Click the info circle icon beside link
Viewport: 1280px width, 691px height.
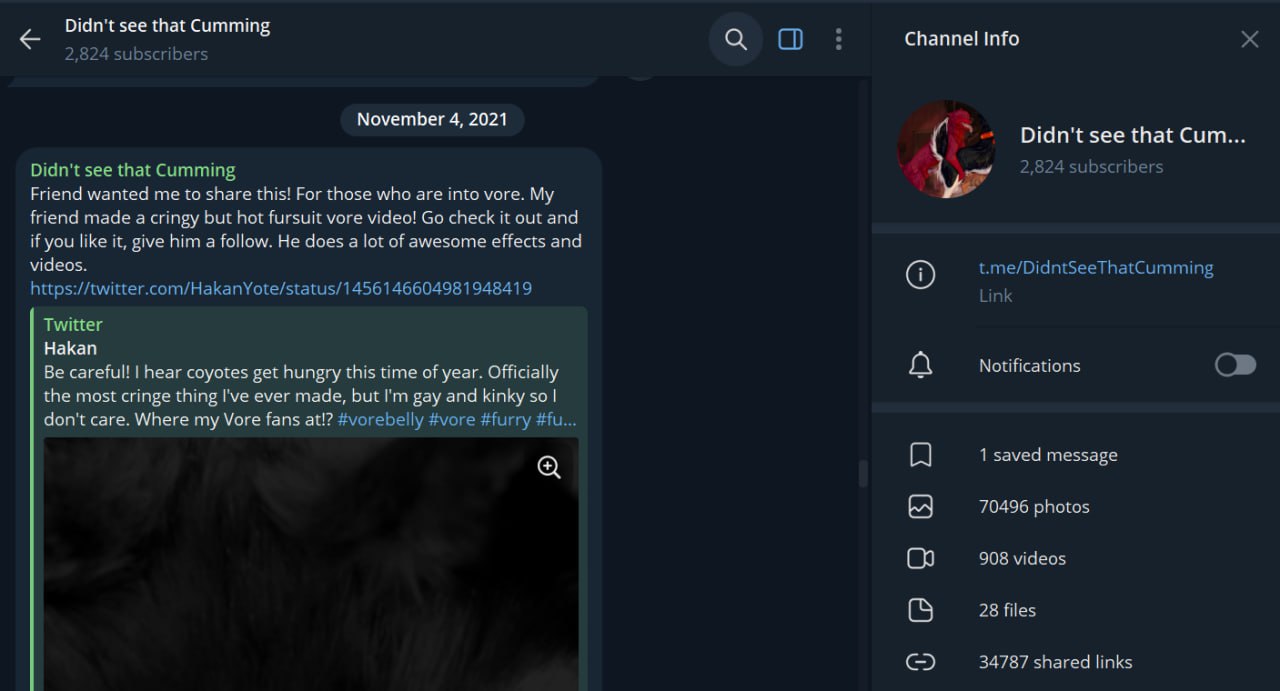[920, 275]
